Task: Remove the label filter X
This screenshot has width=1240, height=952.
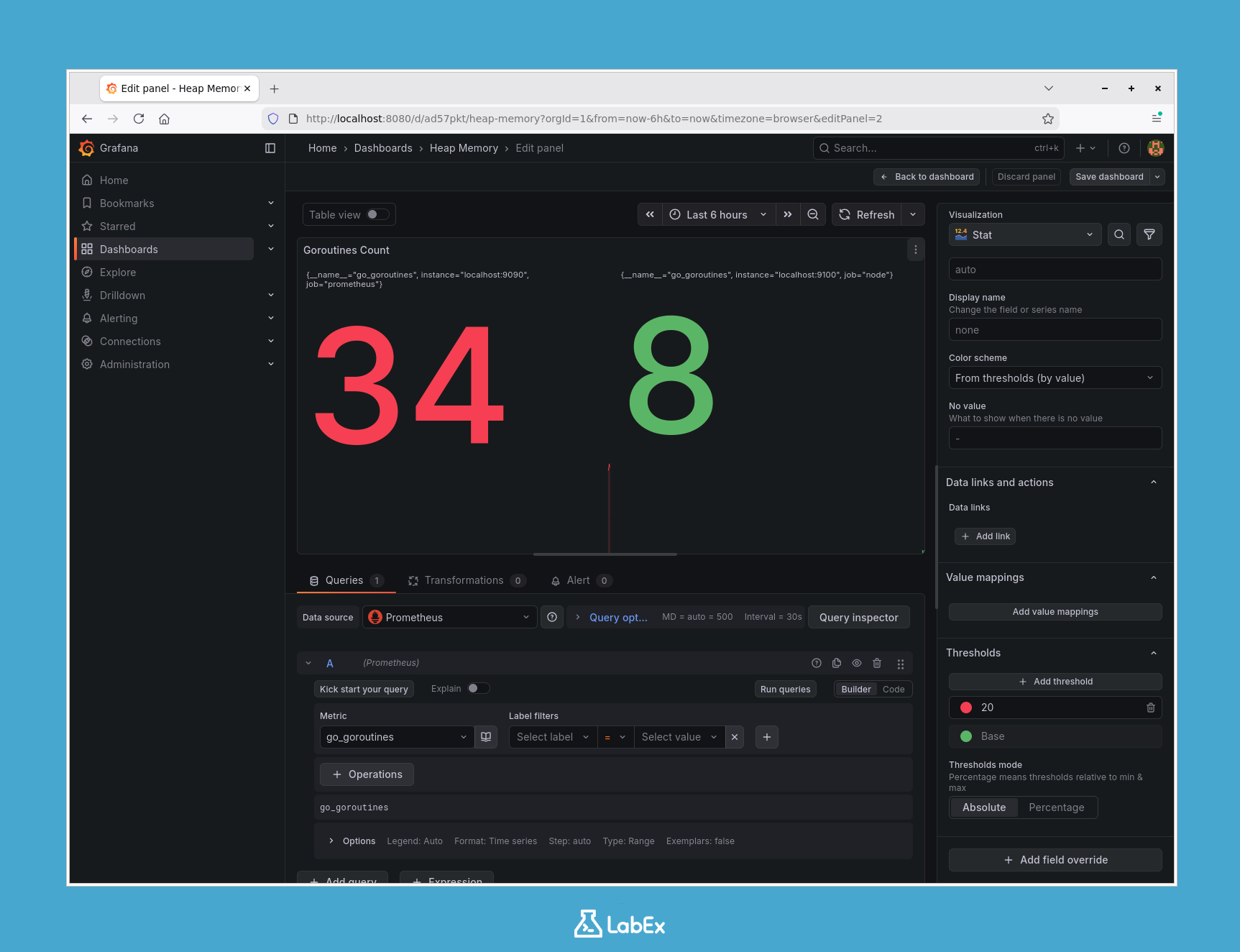Action: point(735,737)
